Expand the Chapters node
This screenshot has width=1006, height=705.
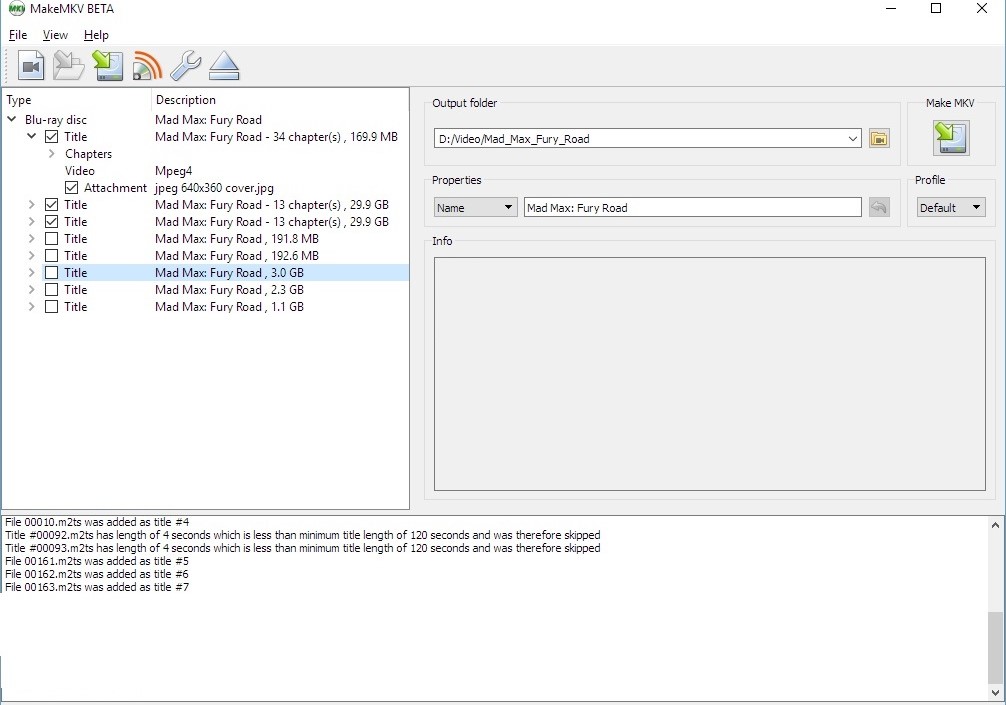coord(51,154)
